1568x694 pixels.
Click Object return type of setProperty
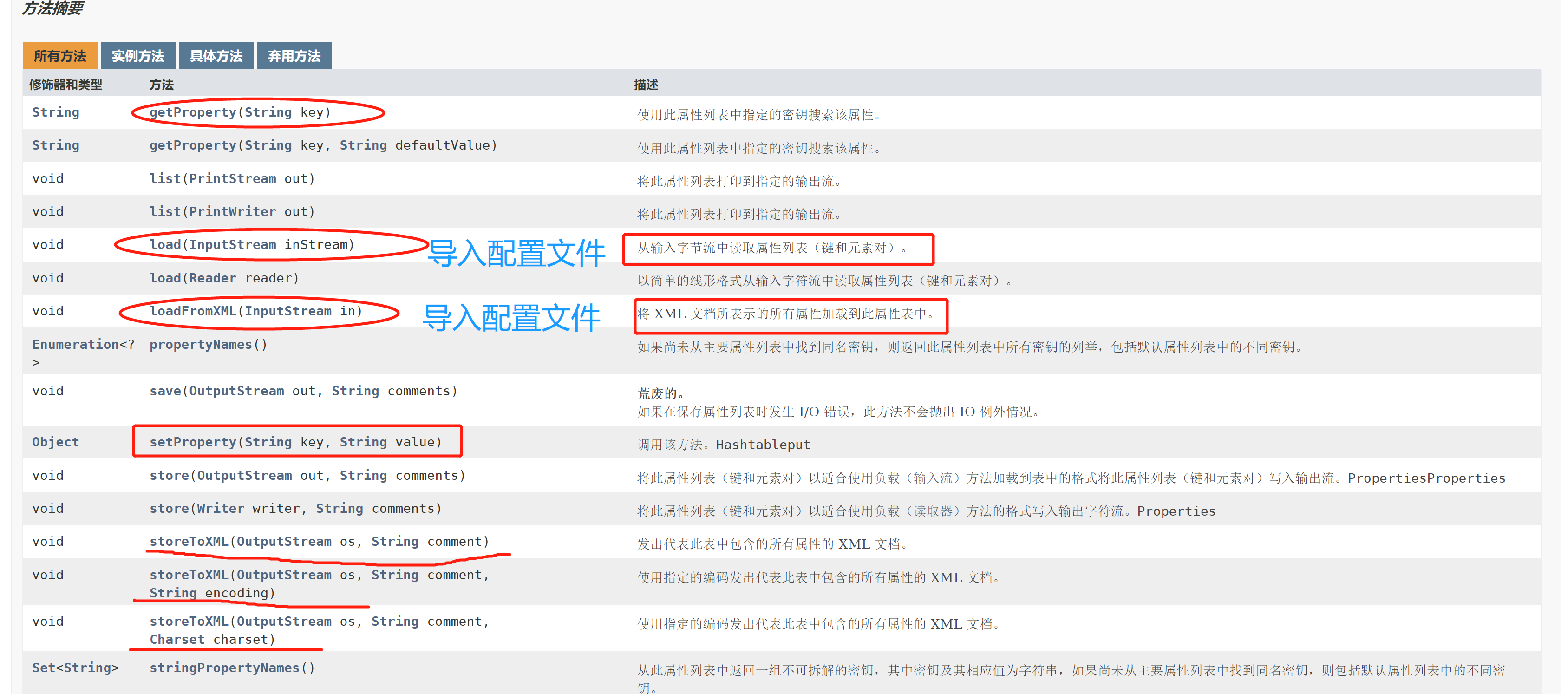pos(55,442)
